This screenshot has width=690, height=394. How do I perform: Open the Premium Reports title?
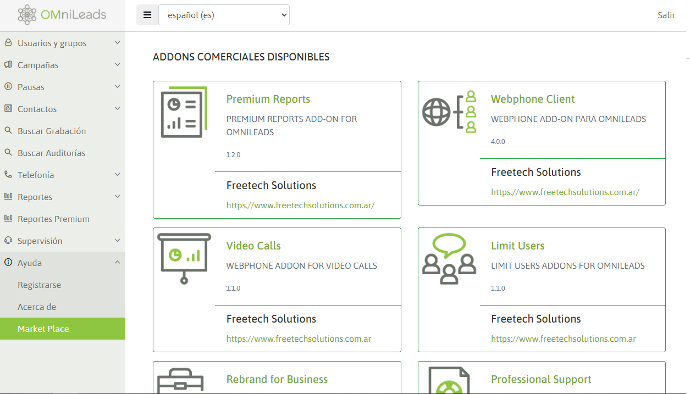pos(268,99)
